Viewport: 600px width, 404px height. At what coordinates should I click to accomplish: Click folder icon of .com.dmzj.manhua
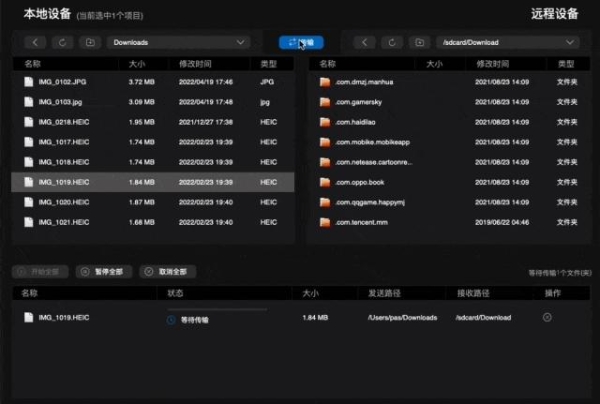(325, 82)
